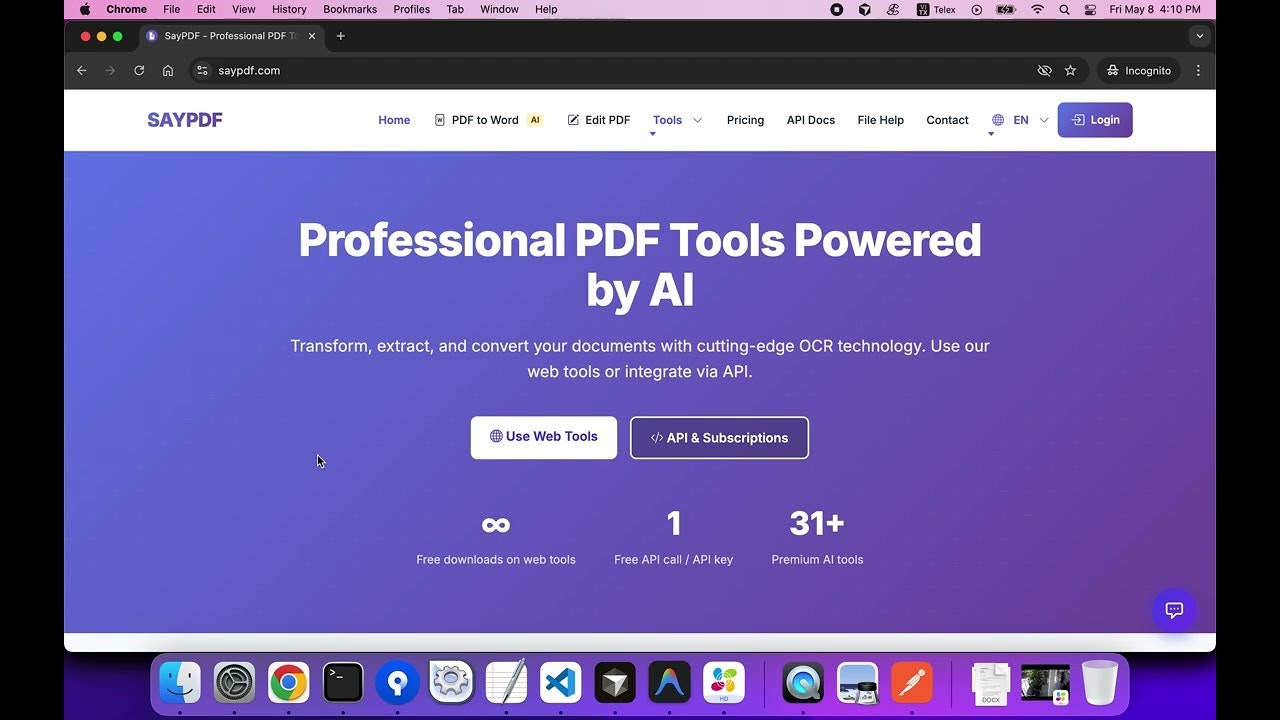Open the Edit menu
Viewport: 1280px width, 720px height.
point(206,9)
